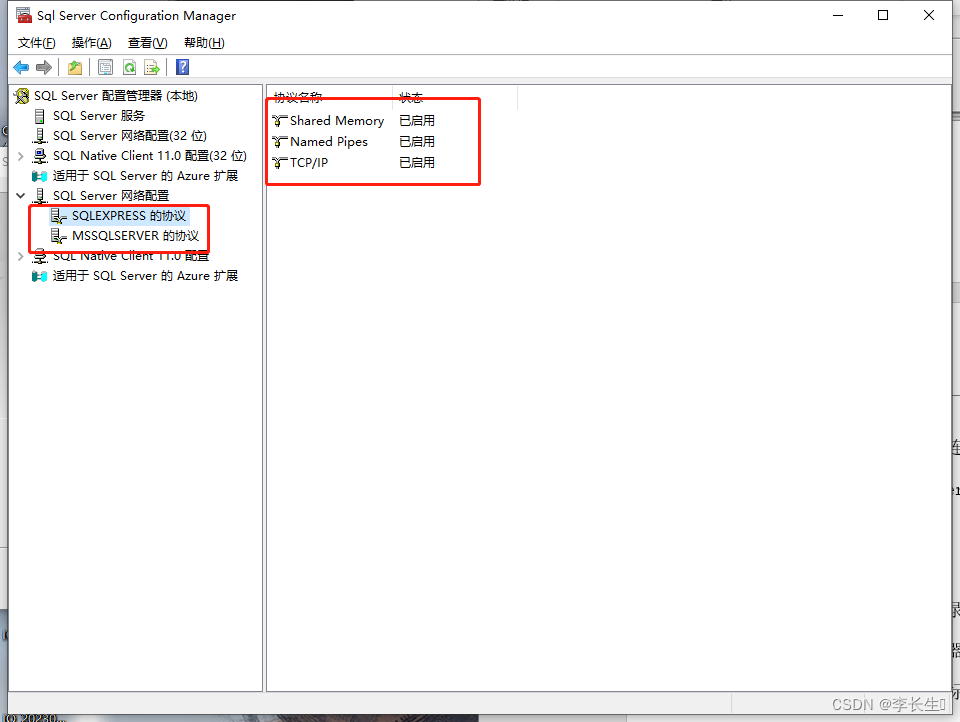
Task: Select SQL Server 网络配置(32 位) tree item
Action: (x=130, y=136)
